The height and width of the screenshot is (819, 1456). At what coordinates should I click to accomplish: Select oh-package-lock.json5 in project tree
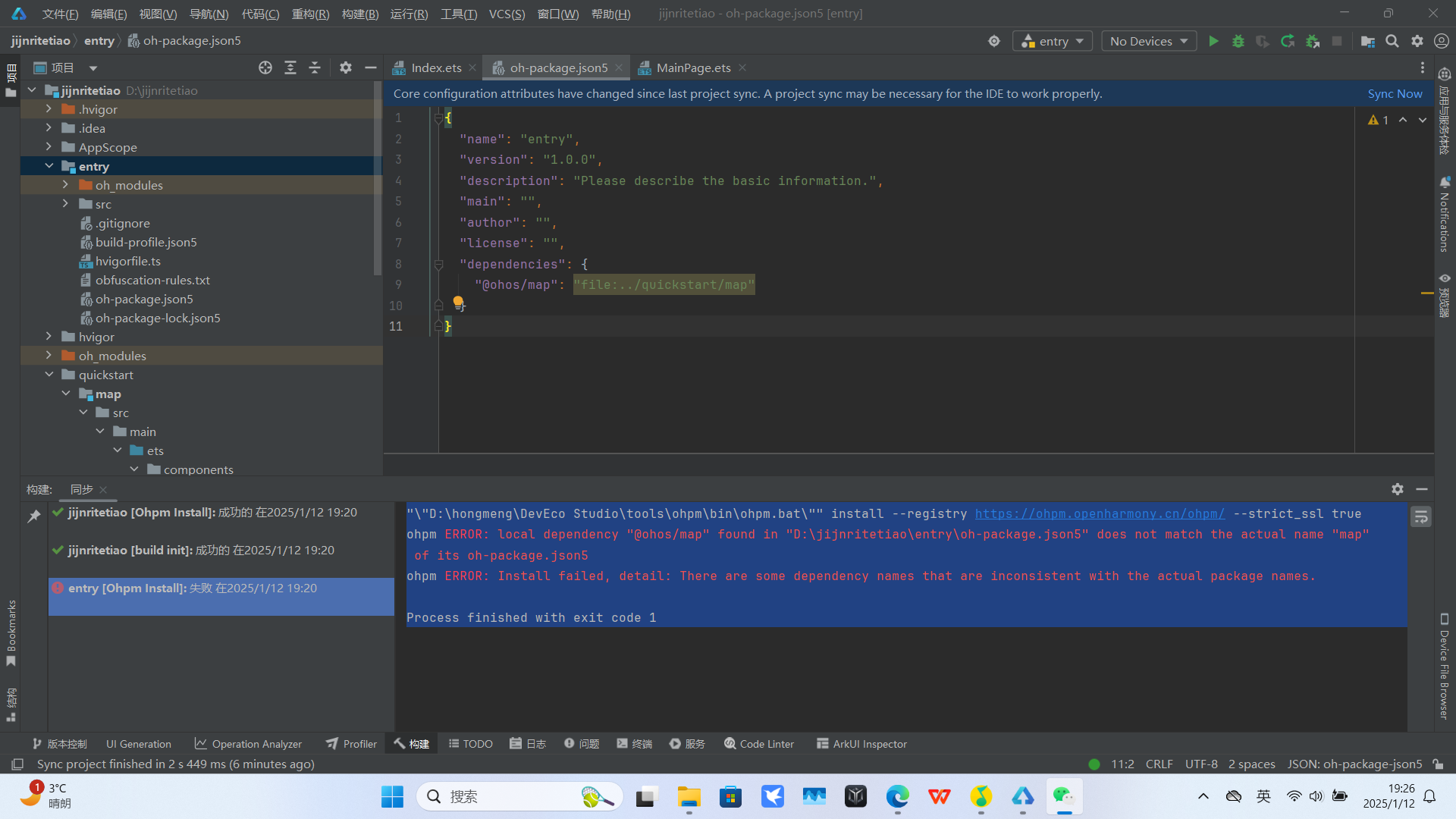pos(157,318)
